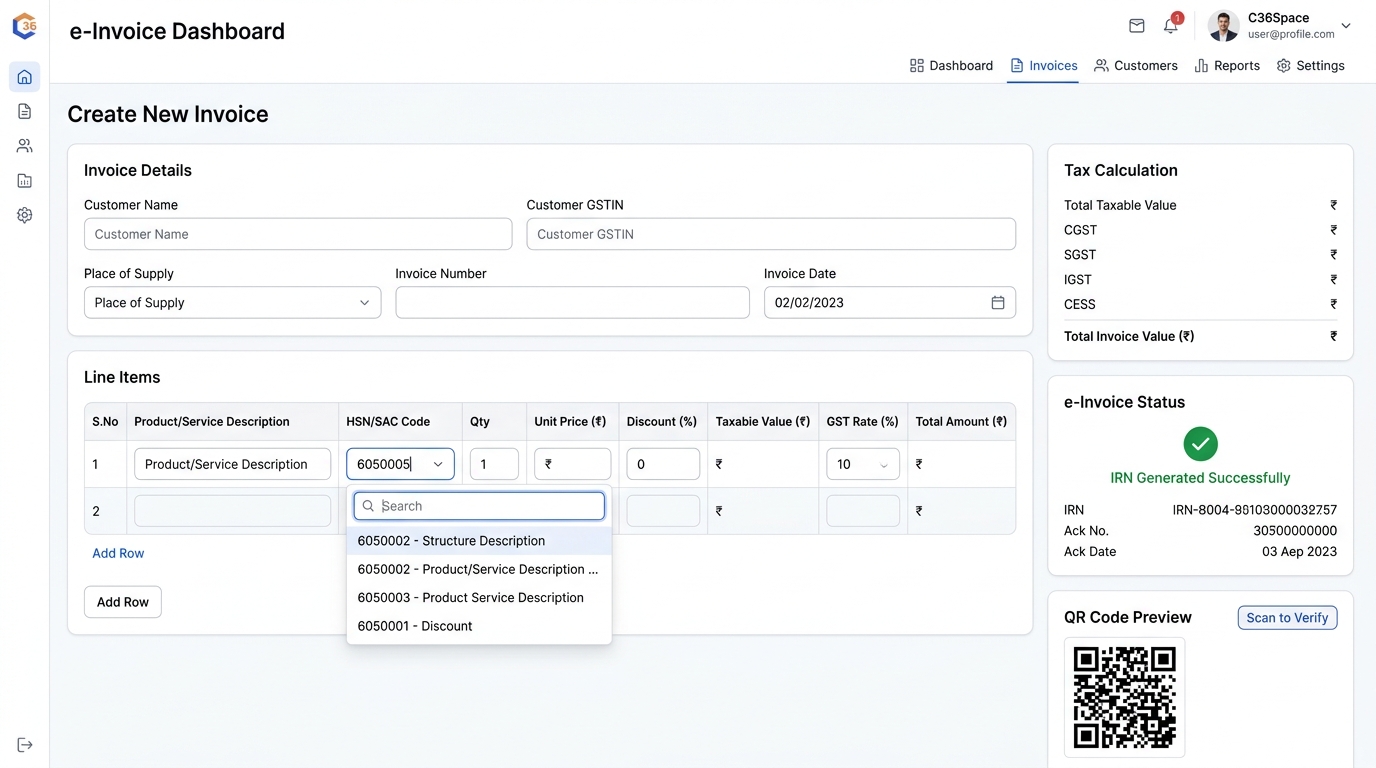The width and height of the screenshot is (1376, 768).
Task: Switch to the Customers tab
Action: pyautogui.click(x=1136, y=66)
